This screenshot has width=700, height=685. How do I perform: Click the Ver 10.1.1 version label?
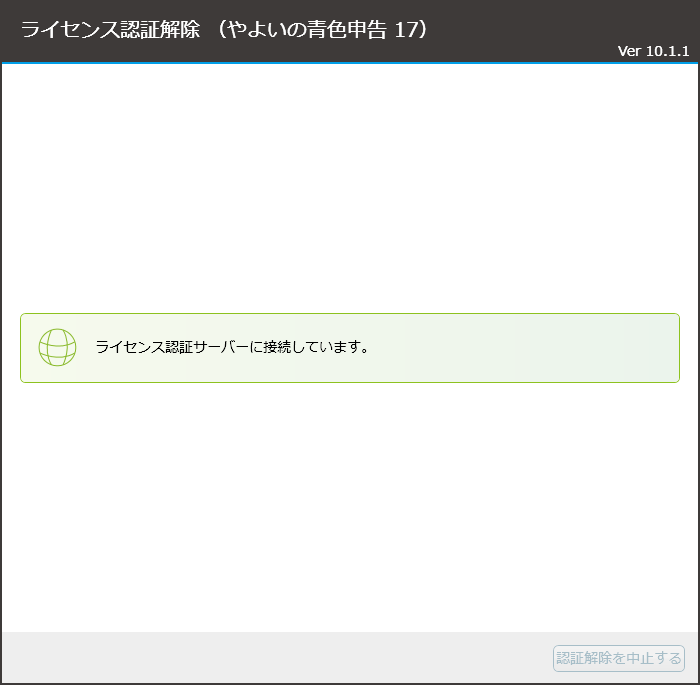[x=653, y=51]
